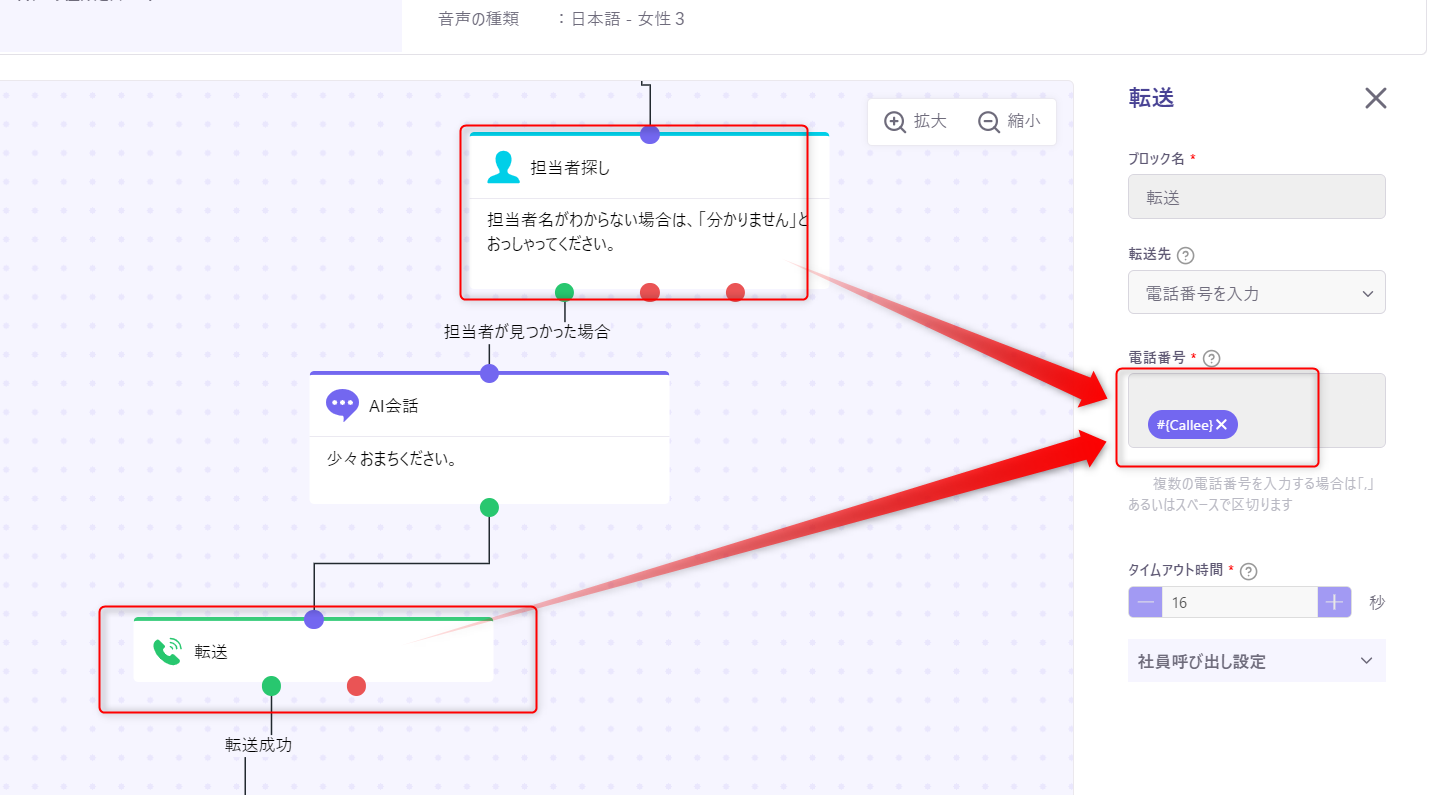Close the 転送 settings panel

pos(1376,98)
